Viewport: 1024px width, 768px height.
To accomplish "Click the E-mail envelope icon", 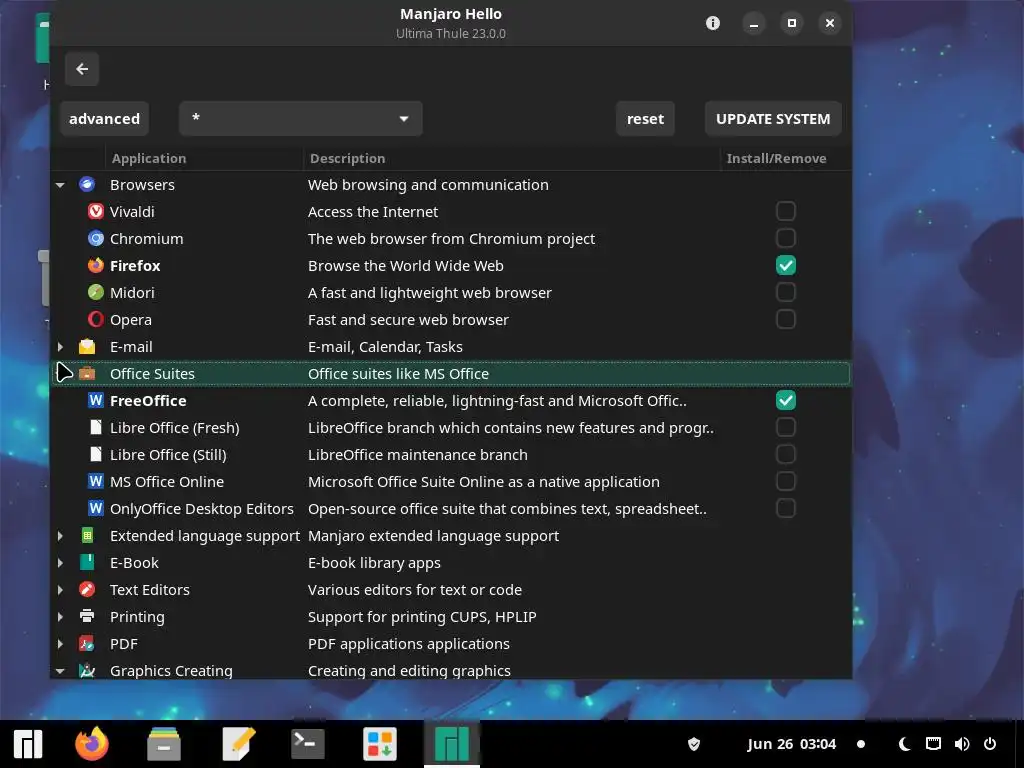I will pos(87,347).
